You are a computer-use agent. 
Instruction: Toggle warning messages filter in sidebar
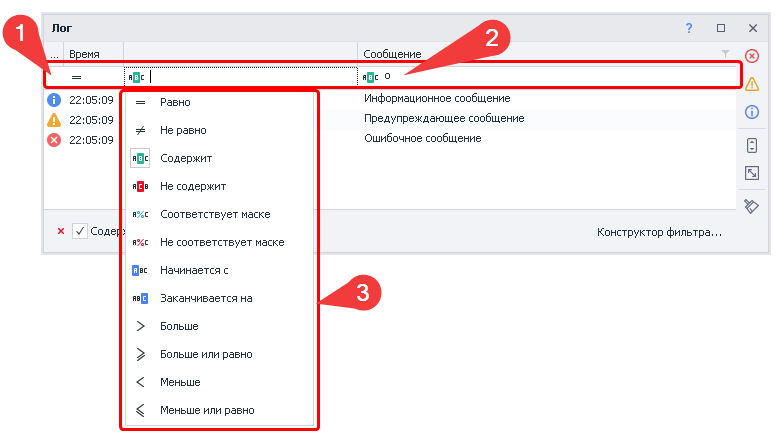[x=752, y=84]
